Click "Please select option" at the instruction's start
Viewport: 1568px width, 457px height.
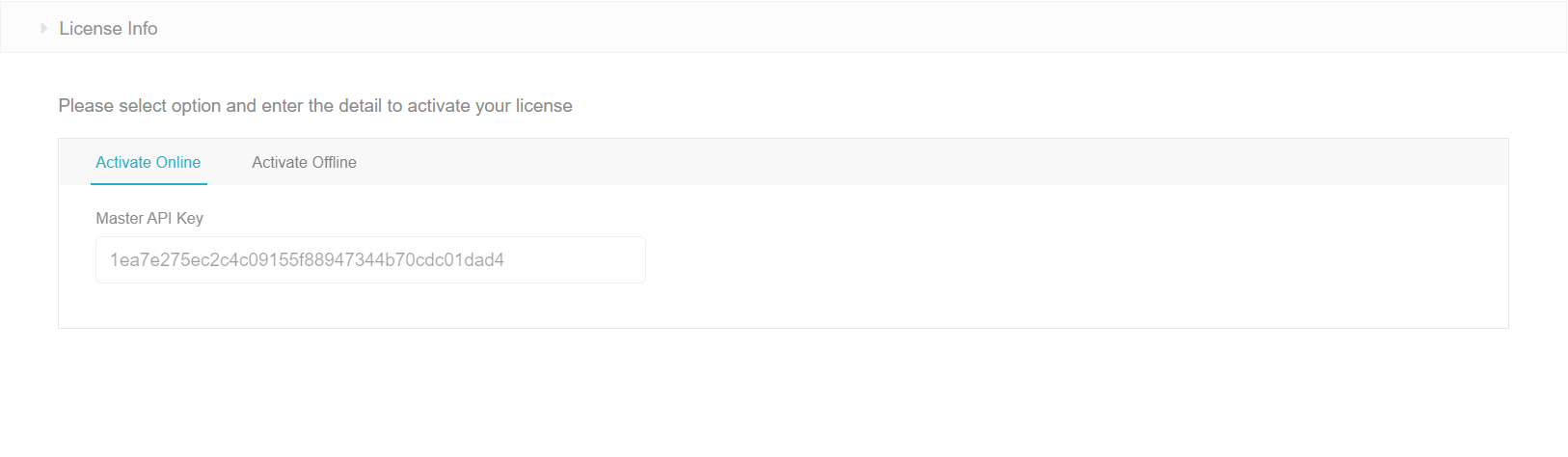pos(112,106)
